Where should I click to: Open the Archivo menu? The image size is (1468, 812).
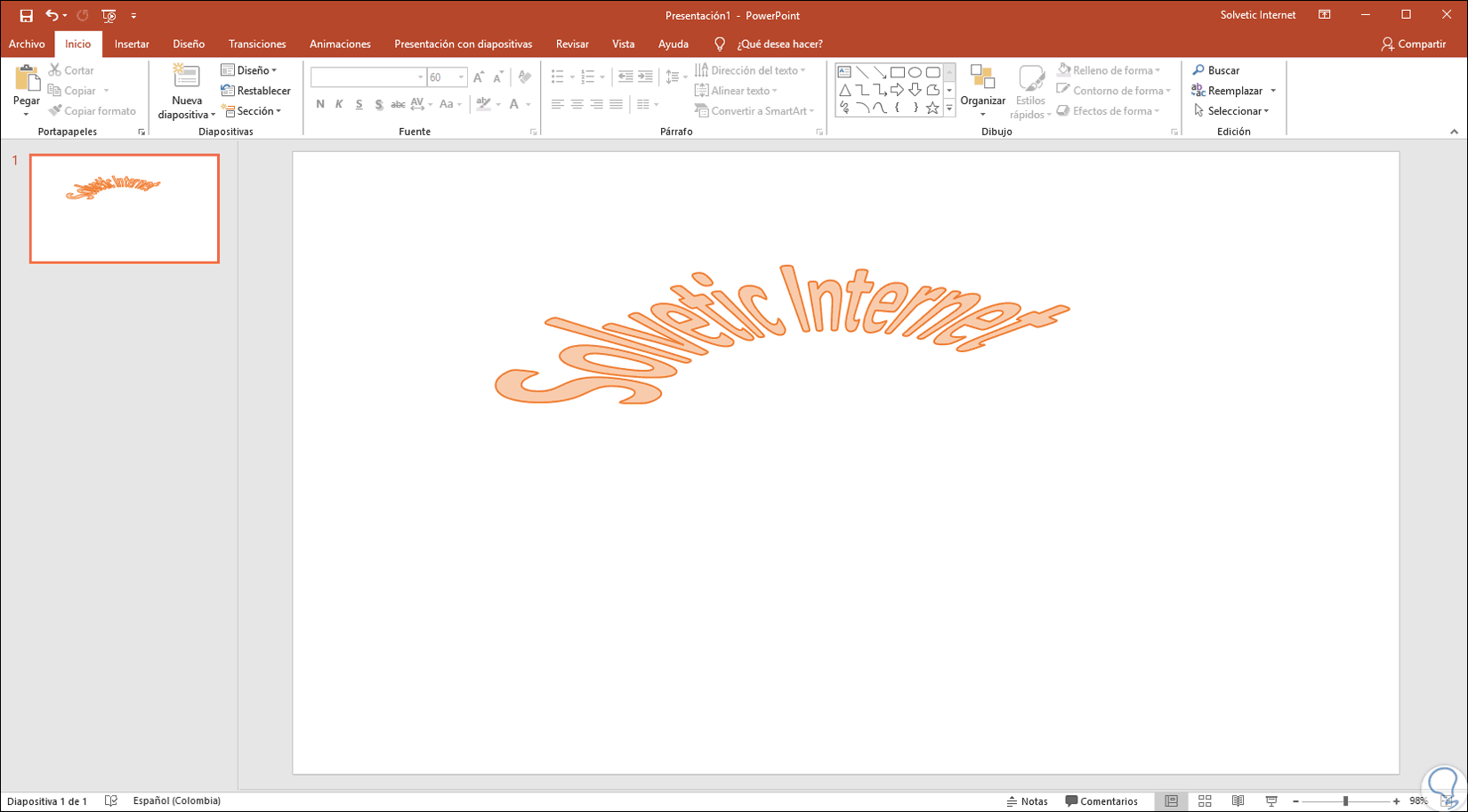(27, 44)
